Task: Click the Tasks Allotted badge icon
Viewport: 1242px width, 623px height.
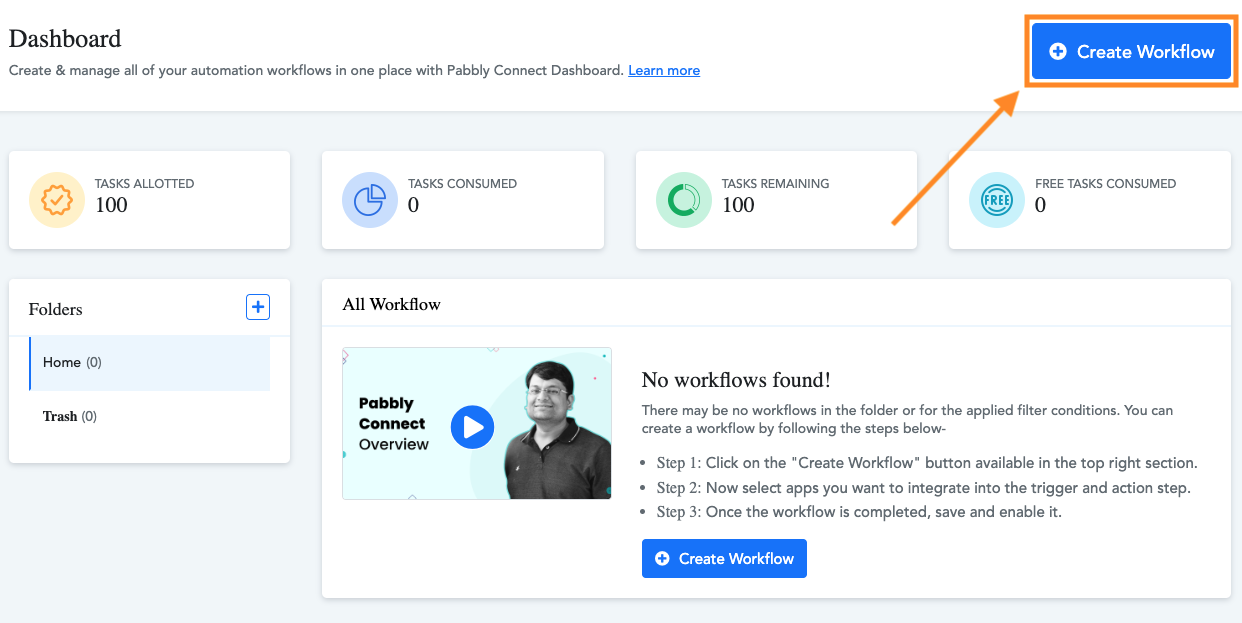Action: pos(57,199)
